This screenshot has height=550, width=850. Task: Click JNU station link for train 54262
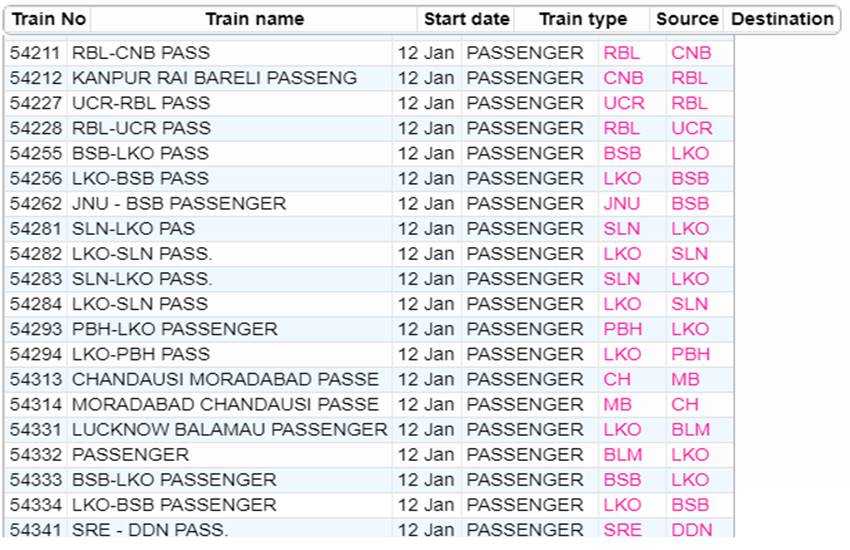622,204
